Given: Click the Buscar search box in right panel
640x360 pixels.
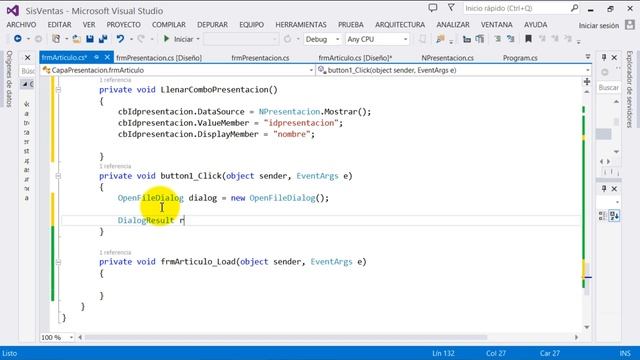Looking at the screenshot, I should pyautogui.click(x=609, y=87).
